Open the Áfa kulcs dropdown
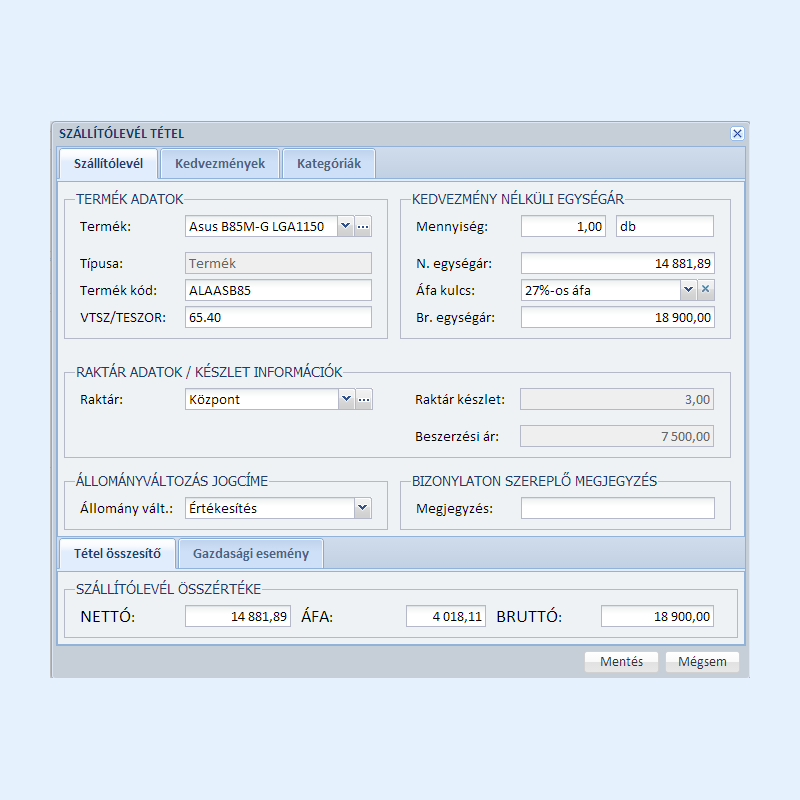 [x=688, y=290]
